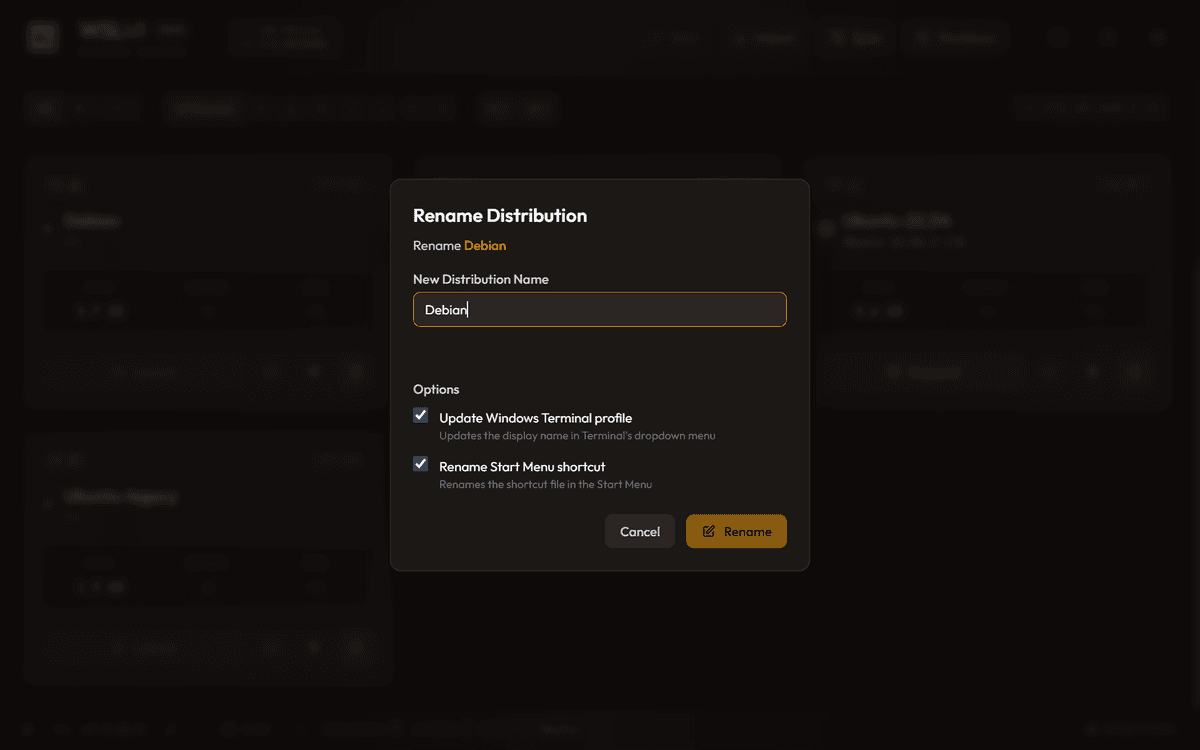Select the dimmed Ubuntu-legacy card title

pos(120,496)
